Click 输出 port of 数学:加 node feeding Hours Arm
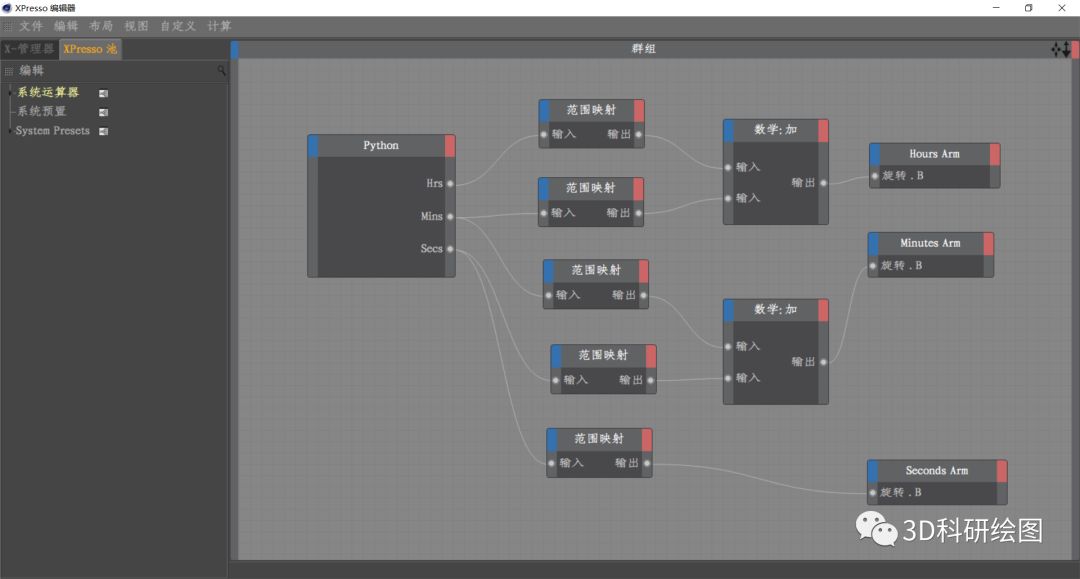The height and width of the screenshot is (579, 1080). click(x=823, y=183)
